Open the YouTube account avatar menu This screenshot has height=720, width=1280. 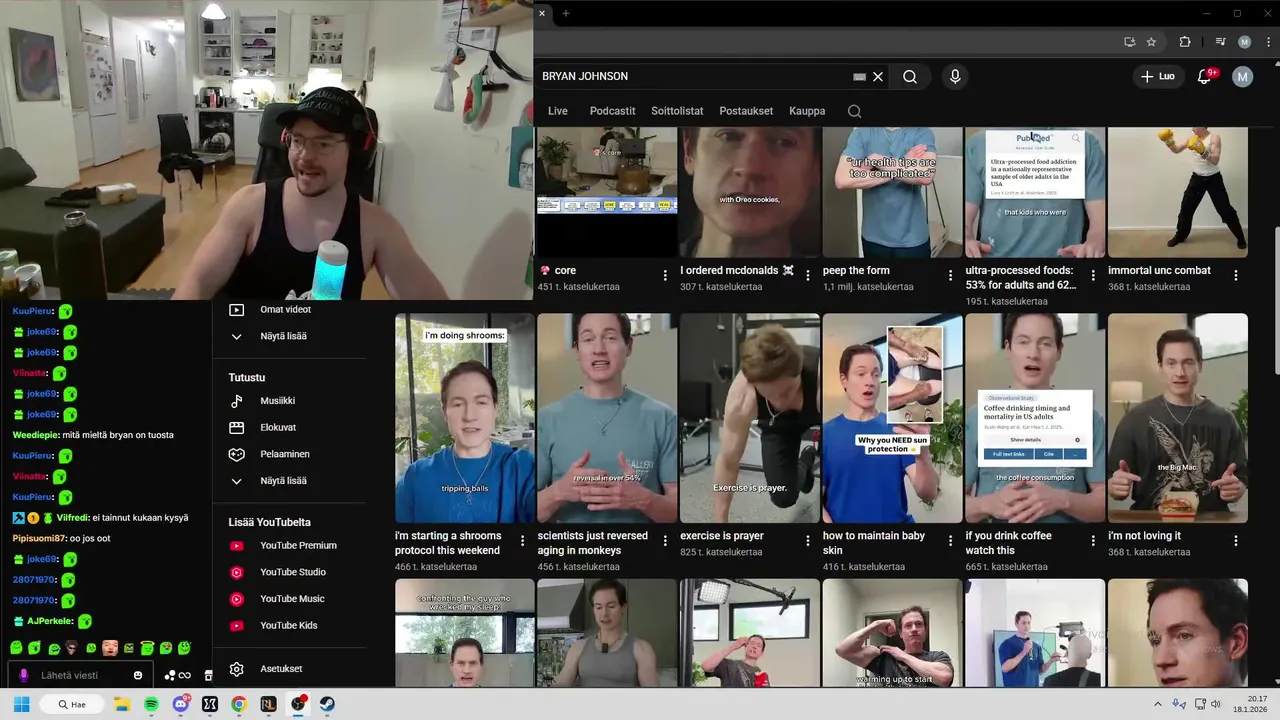[1242, 76]
